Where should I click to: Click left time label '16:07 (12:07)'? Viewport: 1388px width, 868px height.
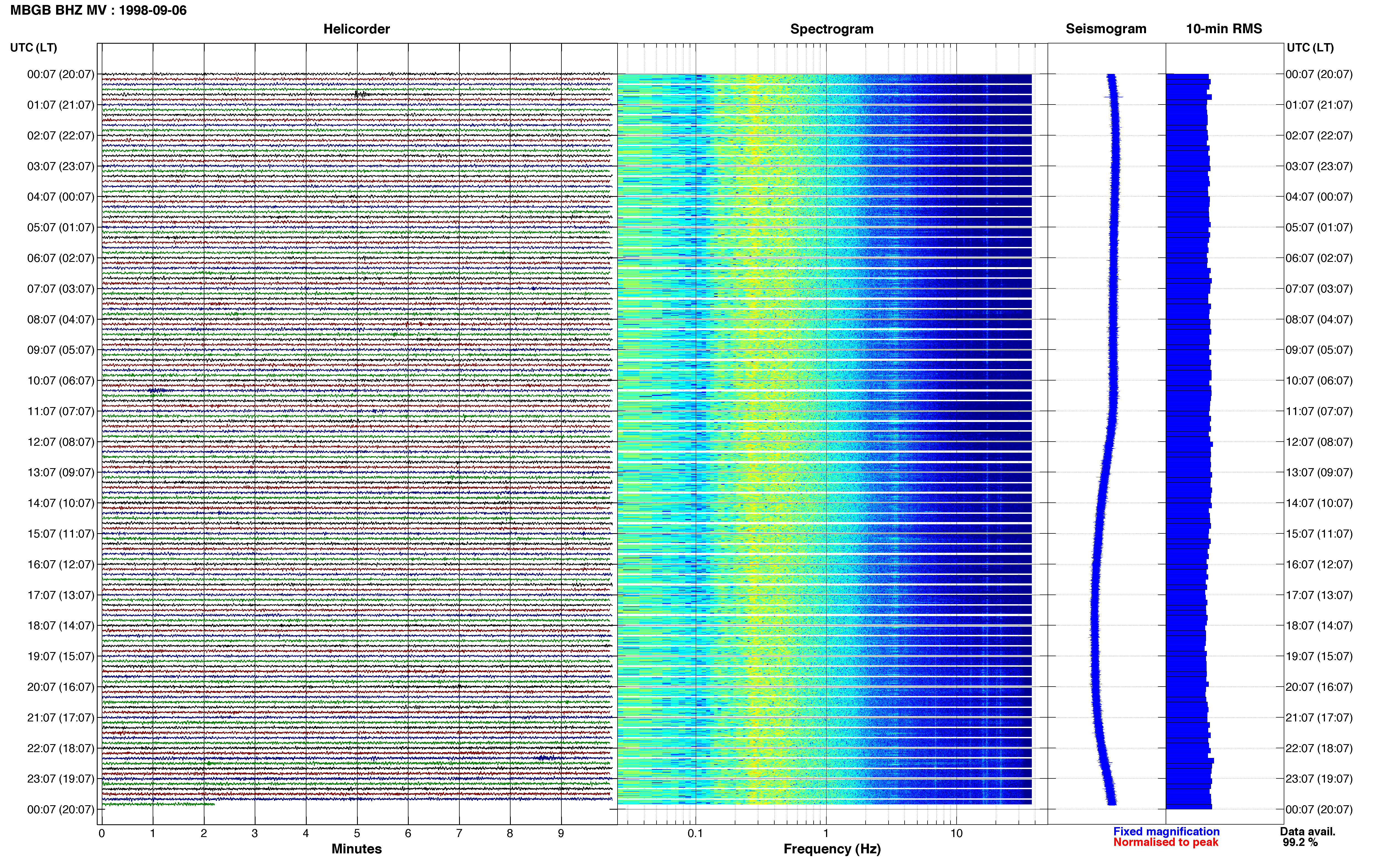tap(61, 564)
